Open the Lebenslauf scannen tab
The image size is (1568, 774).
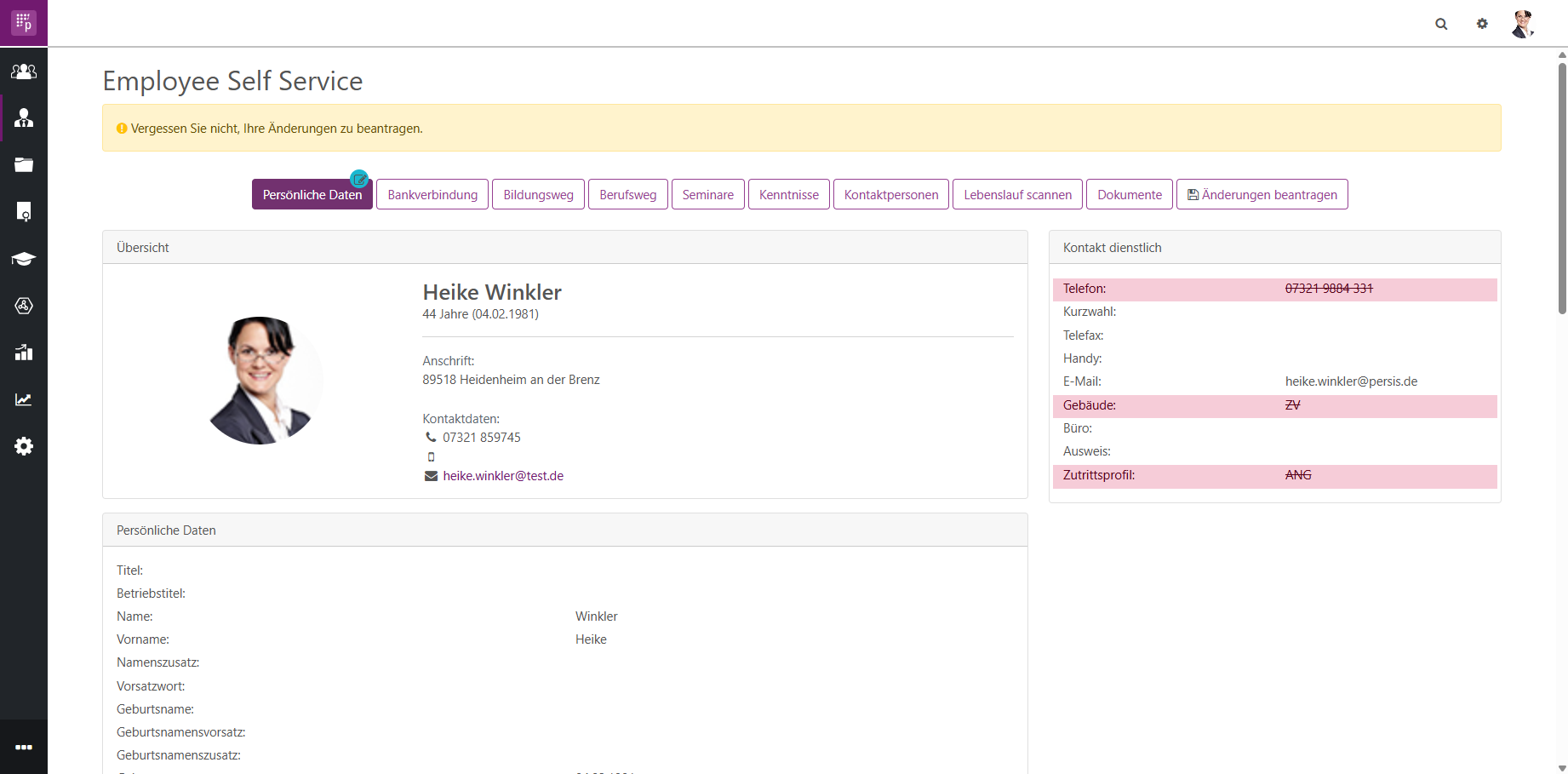click(1017, 195)
